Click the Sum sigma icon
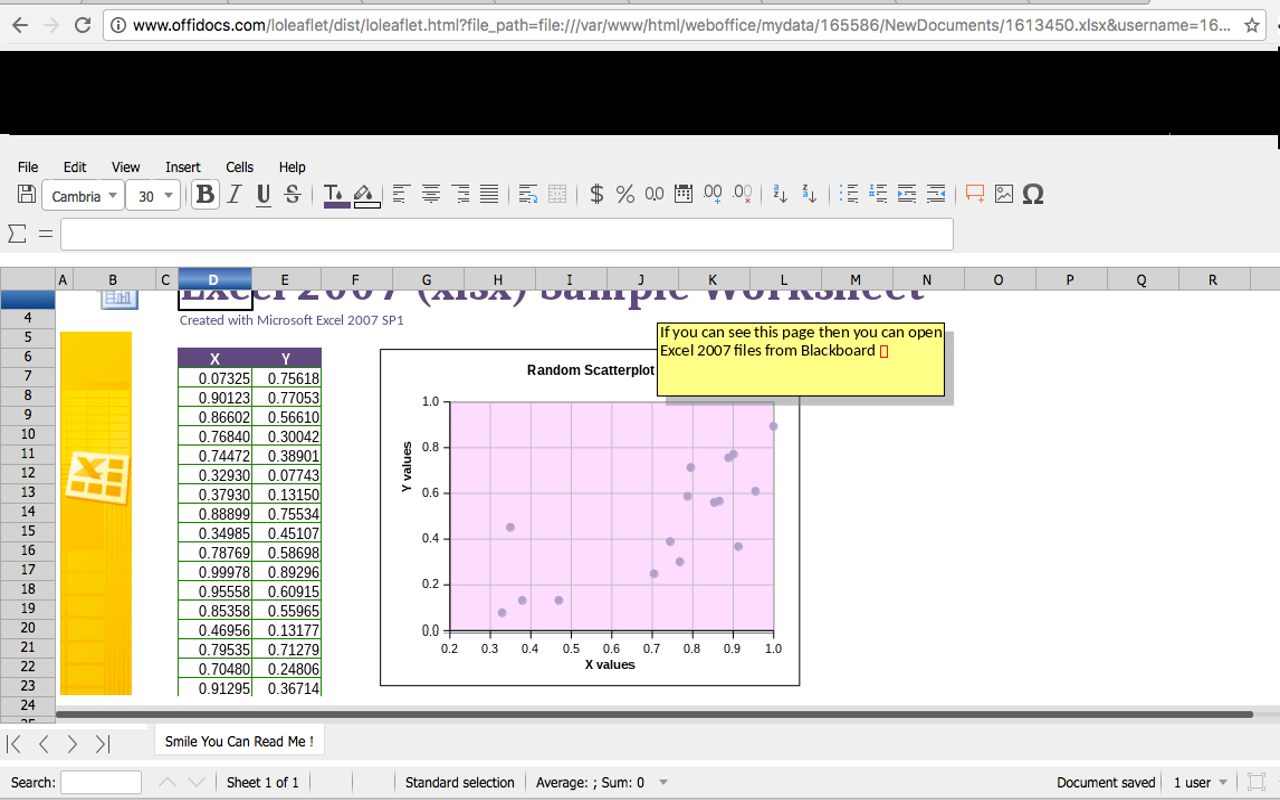The height and width of the screenshot is (800, 1280). pos(17,234)
